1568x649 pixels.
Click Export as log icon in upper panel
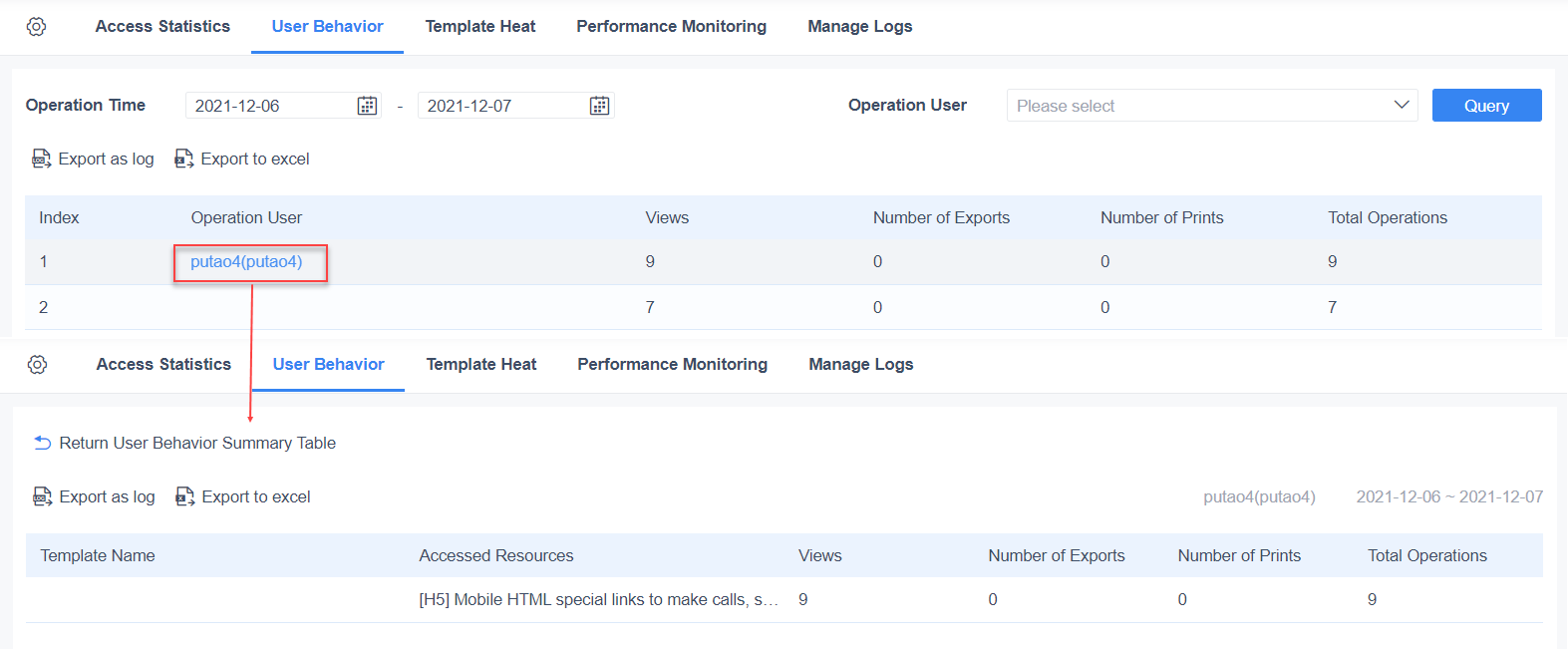tap(42, 159)
